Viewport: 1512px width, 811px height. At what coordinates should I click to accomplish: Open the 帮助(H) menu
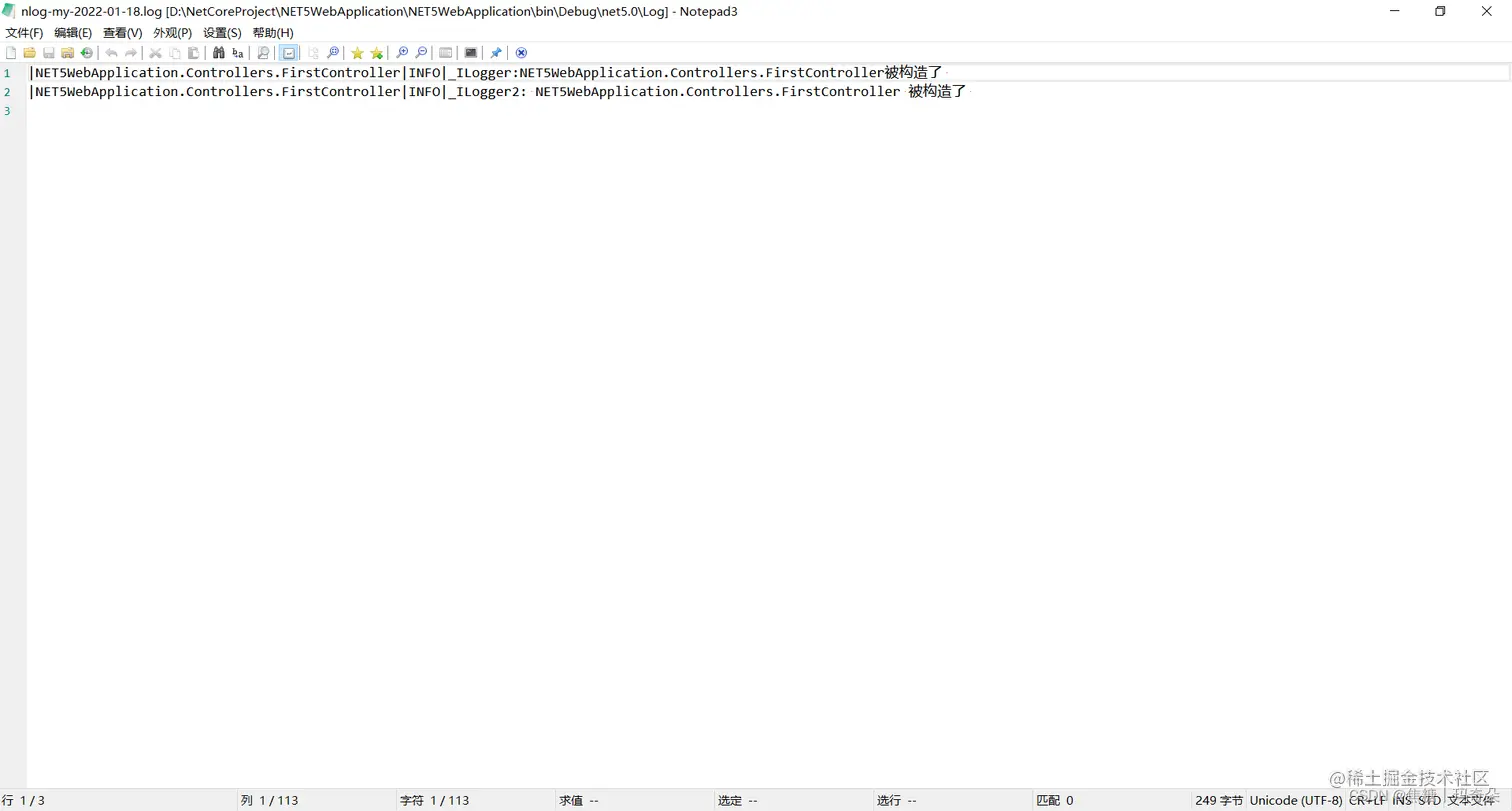click(273, 33)
